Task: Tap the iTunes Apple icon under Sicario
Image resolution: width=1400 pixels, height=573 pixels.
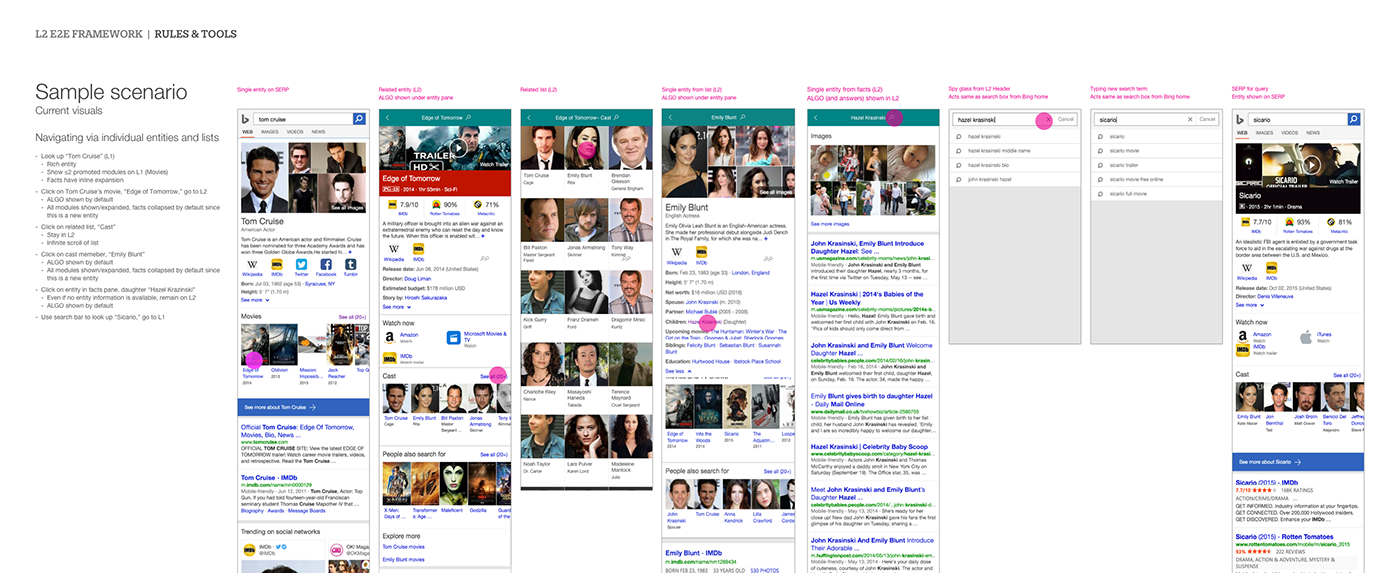Action: pyautogui.click(x=1305, y=337)
